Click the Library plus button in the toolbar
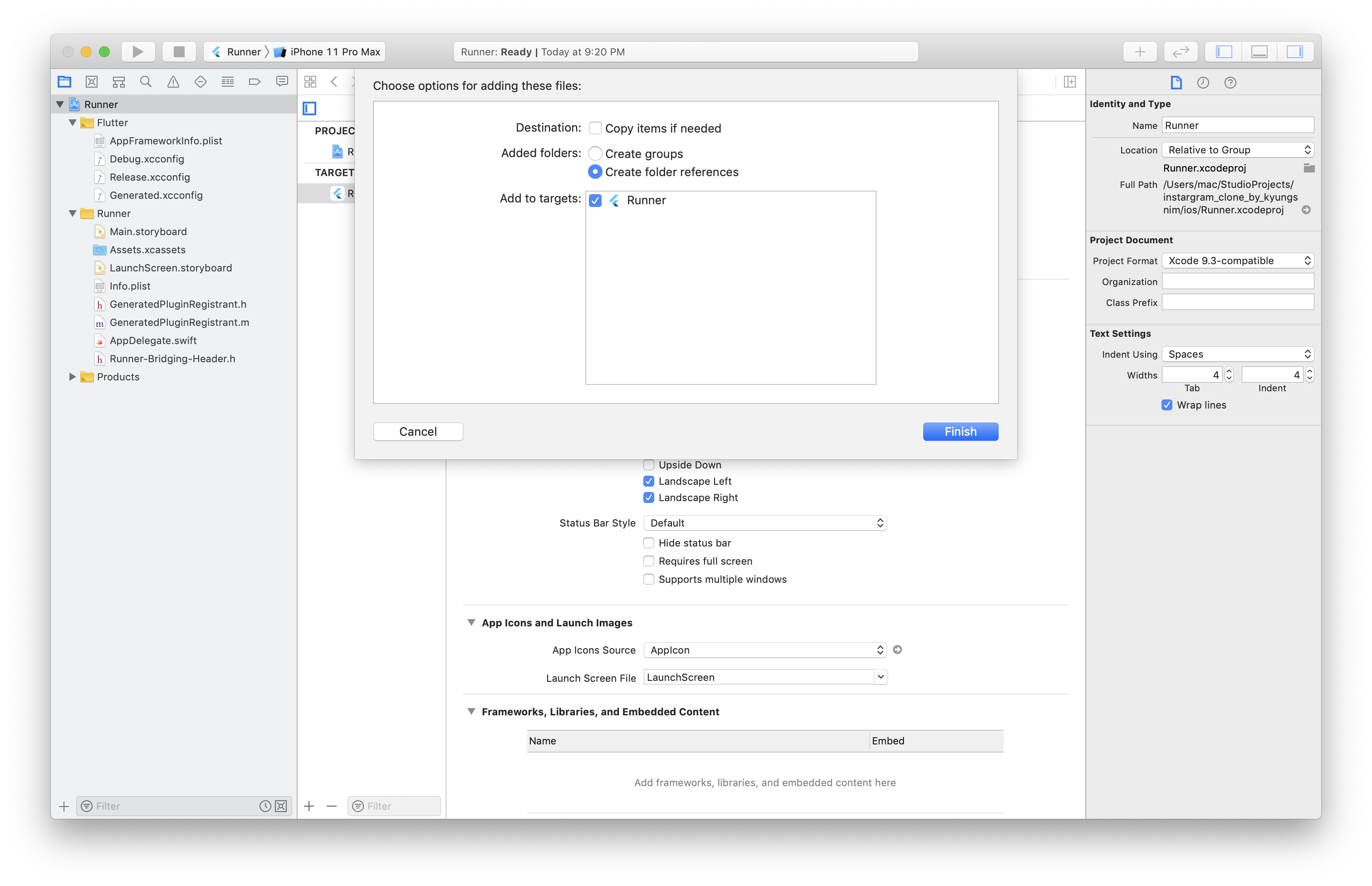Image resolution: width=1372 pixels, height=886 pixels. (1140, 52)
